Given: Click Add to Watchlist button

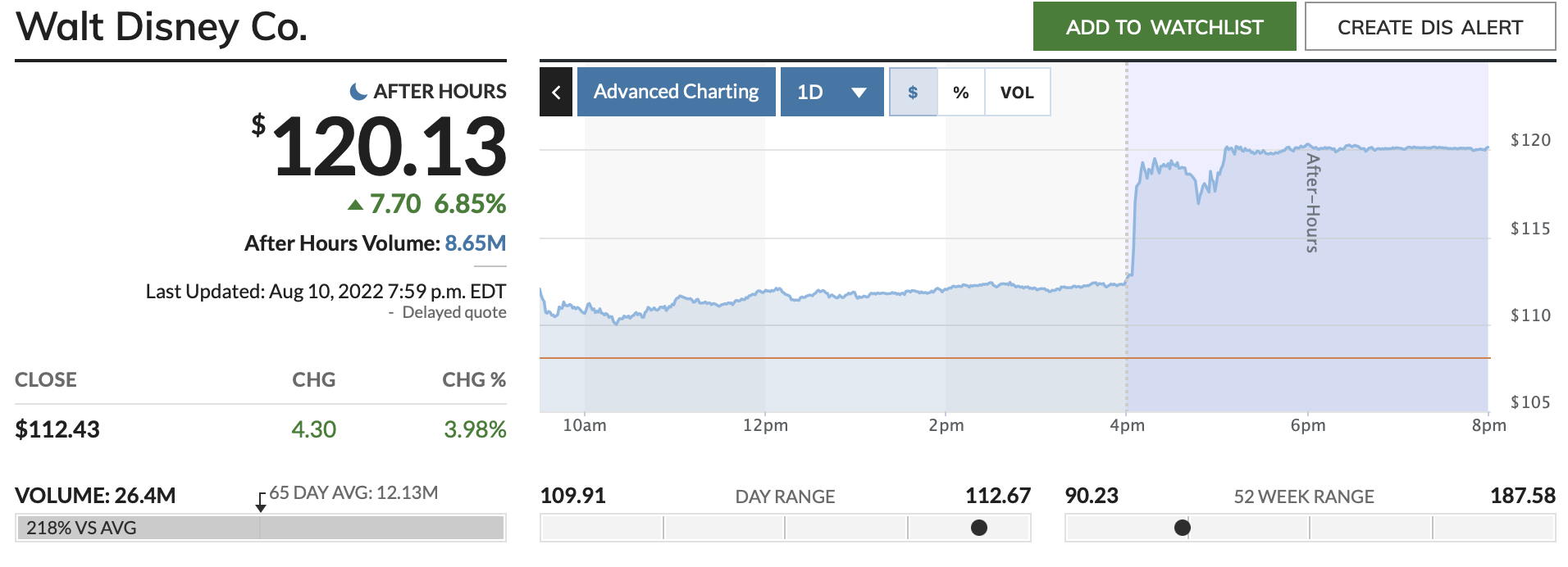Looking at the screenshot, I should click(x=1164, y=27).
